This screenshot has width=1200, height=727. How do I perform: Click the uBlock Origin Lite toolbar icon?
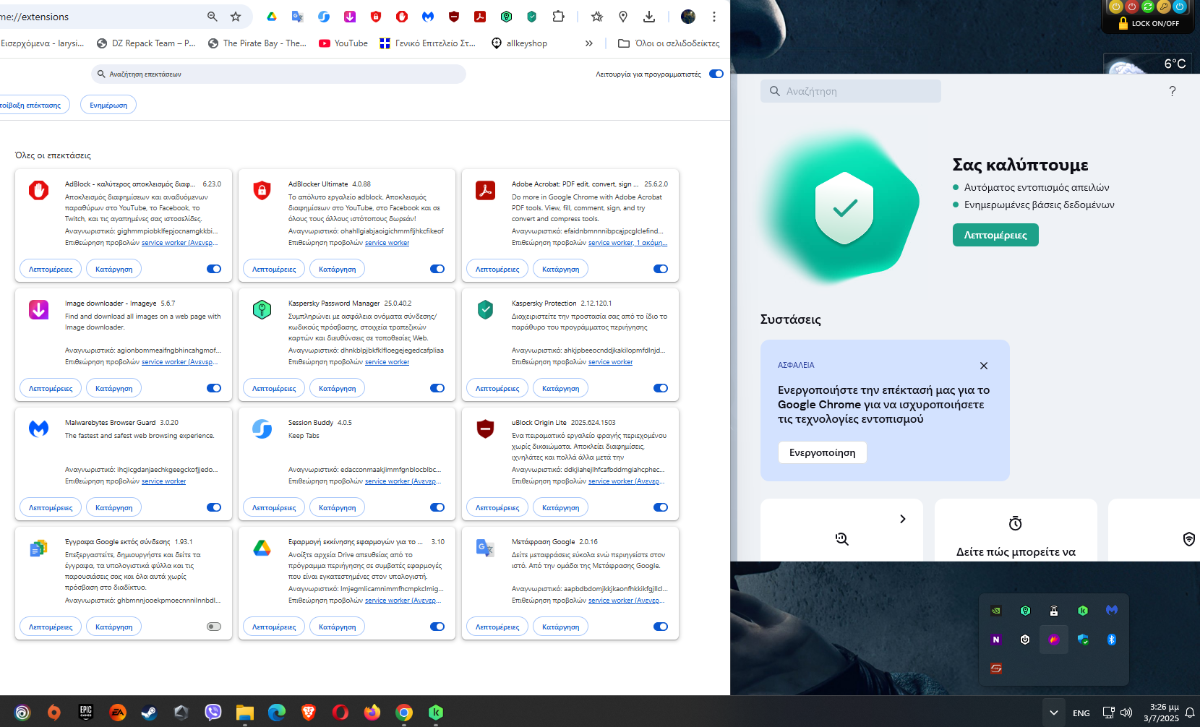coord(454,17)
